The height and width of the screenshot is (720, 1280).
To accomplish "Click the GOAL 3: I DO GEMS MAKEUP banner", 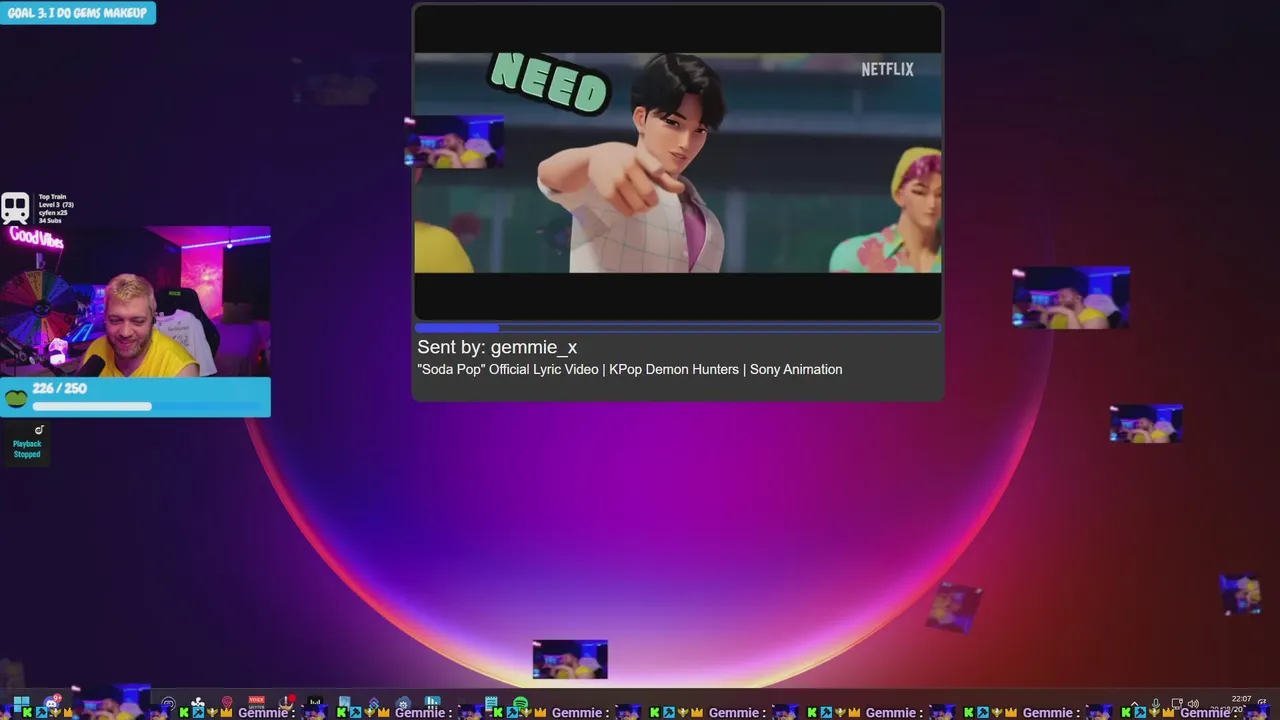I will point(78,12).
